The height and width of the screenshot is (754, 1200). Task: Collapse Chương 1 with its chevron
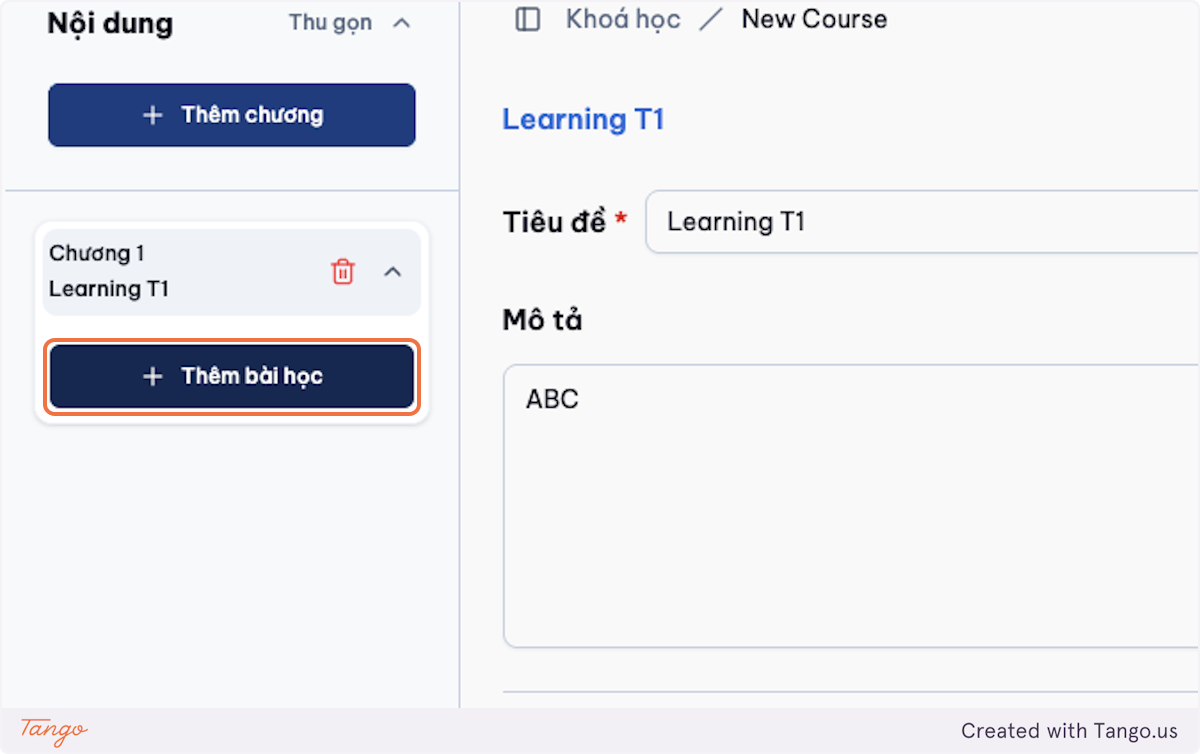tap(393, 271)
